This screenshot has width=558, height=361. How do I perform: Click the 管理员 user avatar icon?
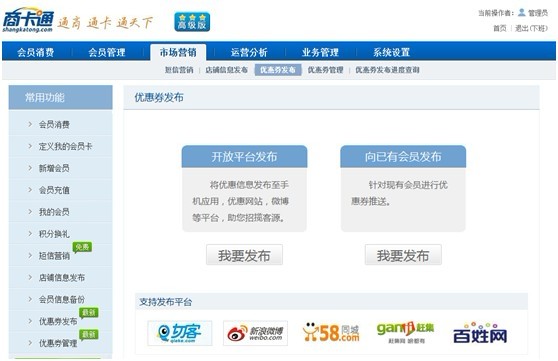point(521,13)
